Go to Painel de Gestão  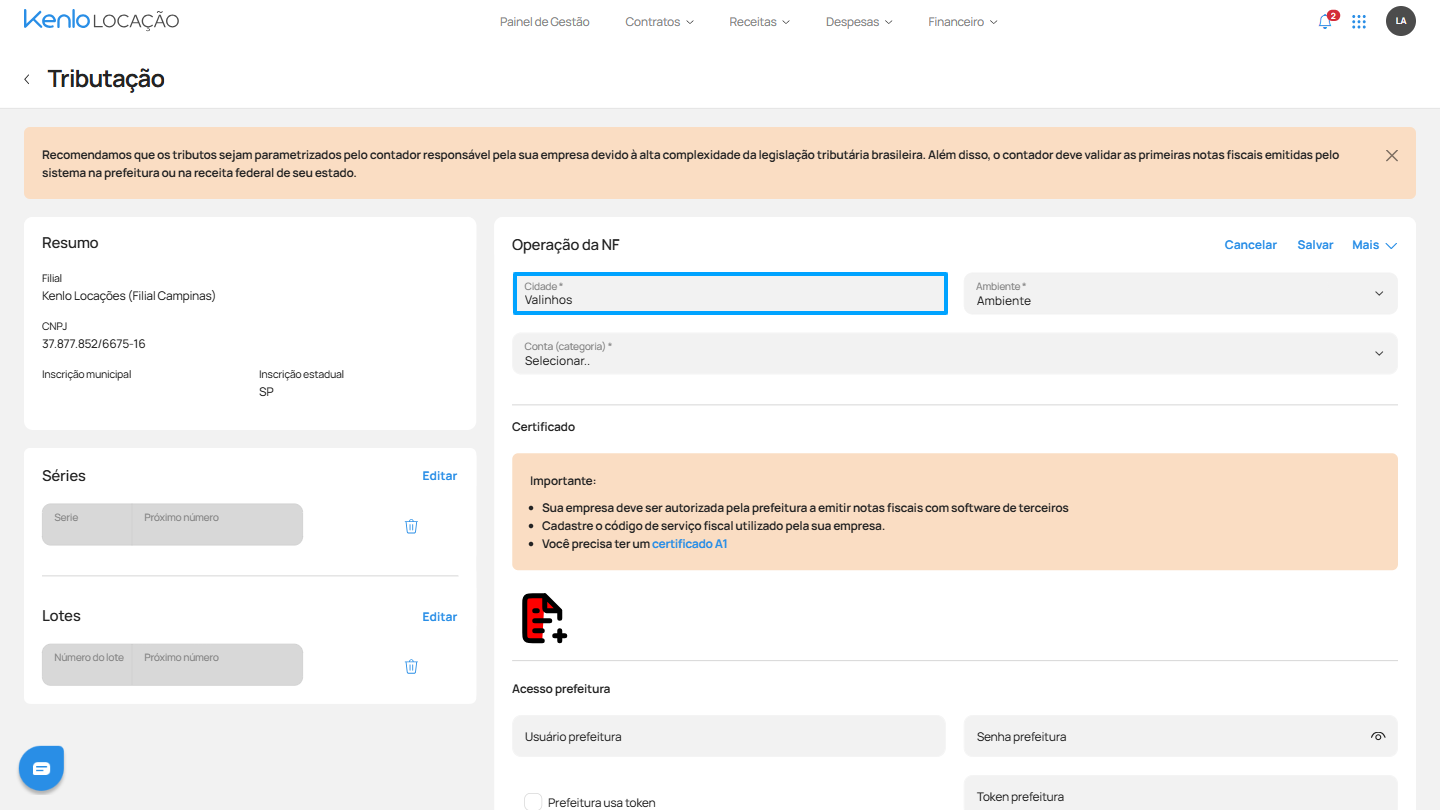coord(545,22)
